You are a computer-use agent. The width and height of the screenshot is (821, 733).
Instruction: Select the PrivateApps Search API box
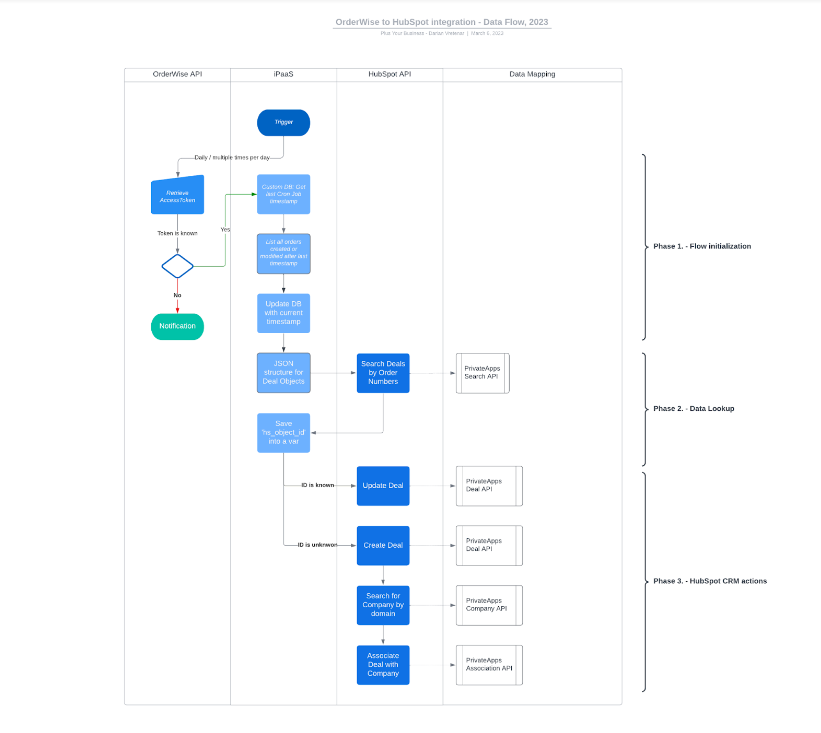(x=483, y=373)
